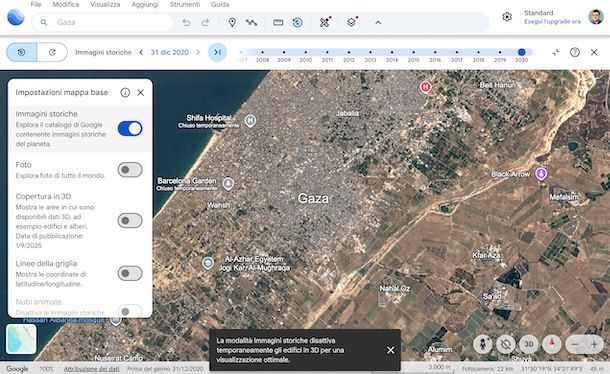Collapse the timeline bar
Image resolution: width=610 pixels, height=374 pixels.
[556, 52]
